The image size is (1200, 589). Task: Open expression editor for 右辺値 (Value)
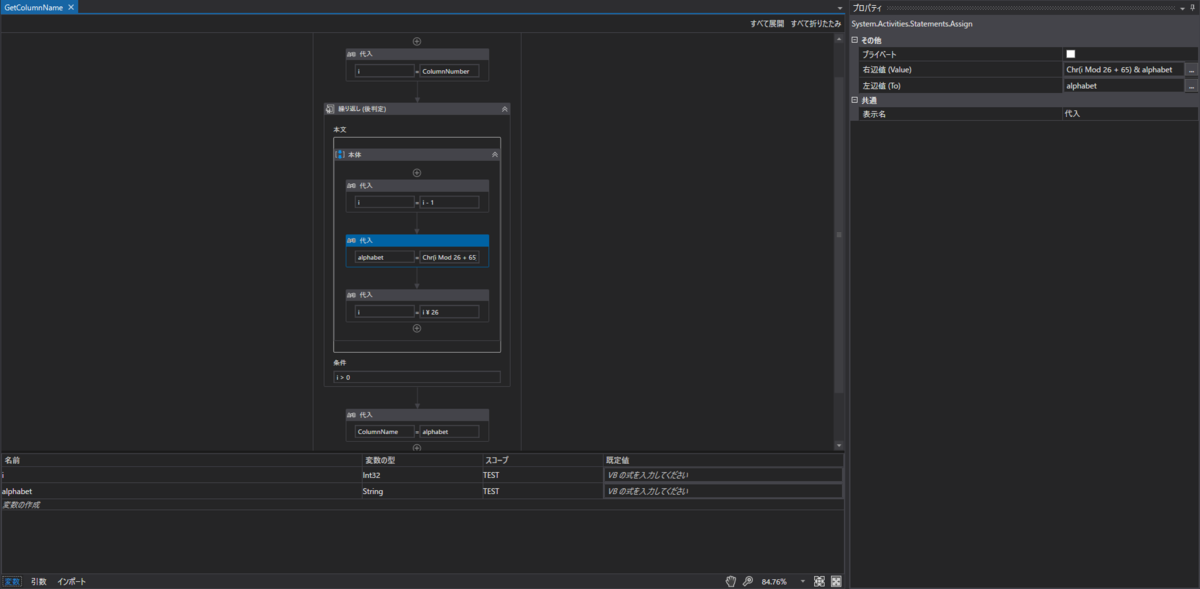(1192, 70)
